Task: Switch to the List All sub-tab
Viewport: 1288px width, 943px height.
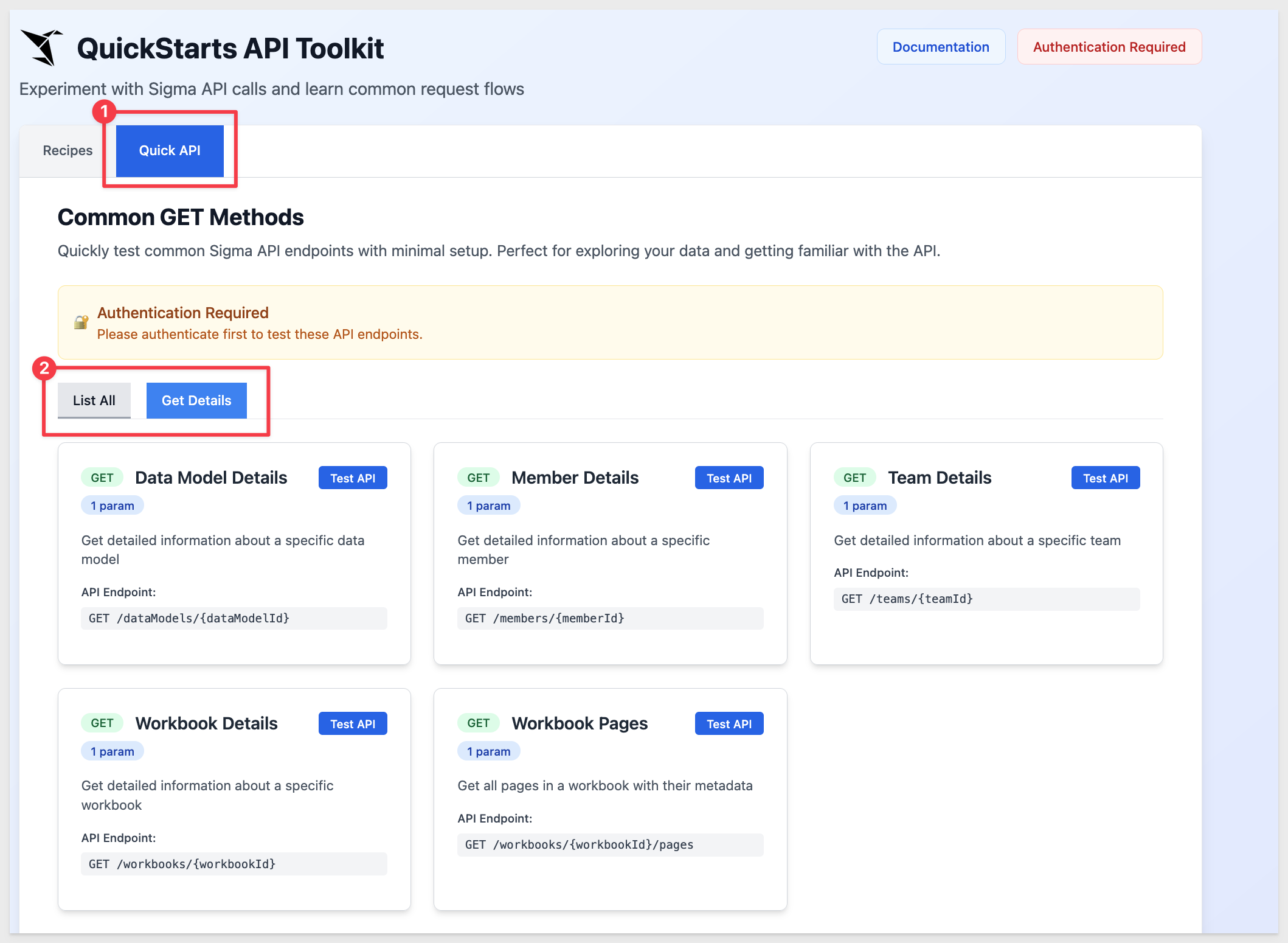Action: (x=94, y=400)
